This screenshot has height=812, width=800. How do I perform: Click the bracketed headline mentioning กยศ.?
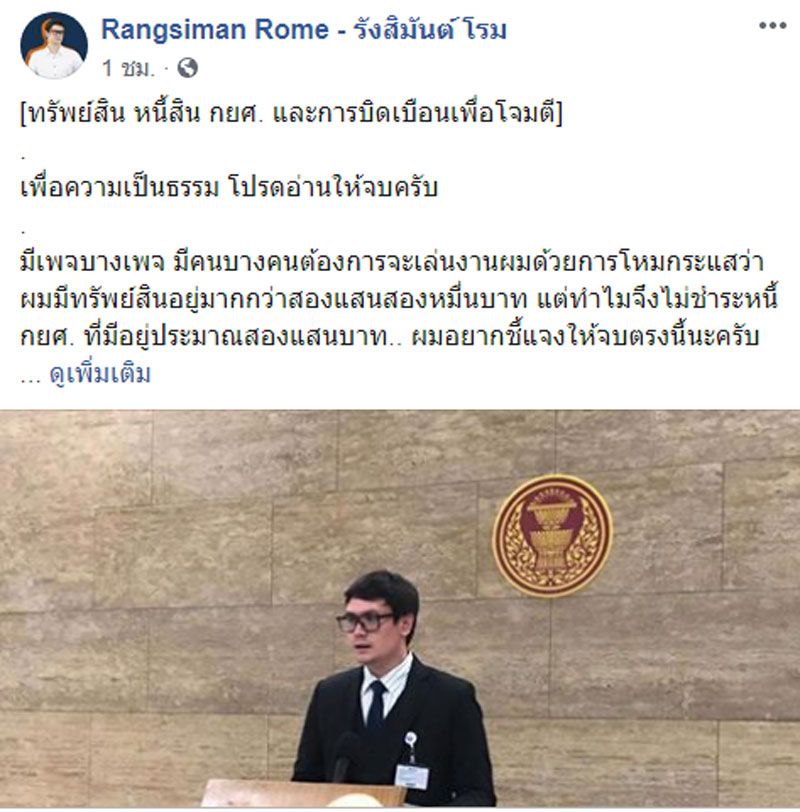pyautogui.click(x=291, y=113)
